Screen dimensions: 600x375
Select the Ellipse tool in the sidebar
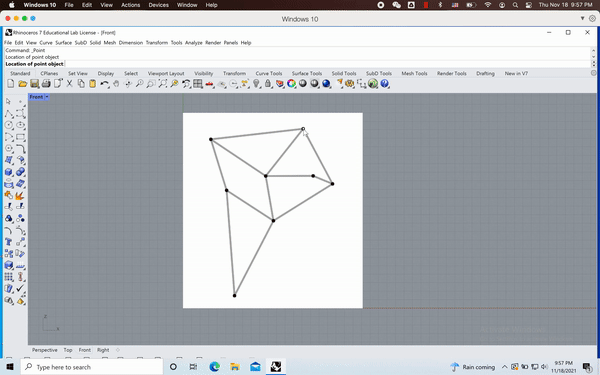click(x=20, y=125)
